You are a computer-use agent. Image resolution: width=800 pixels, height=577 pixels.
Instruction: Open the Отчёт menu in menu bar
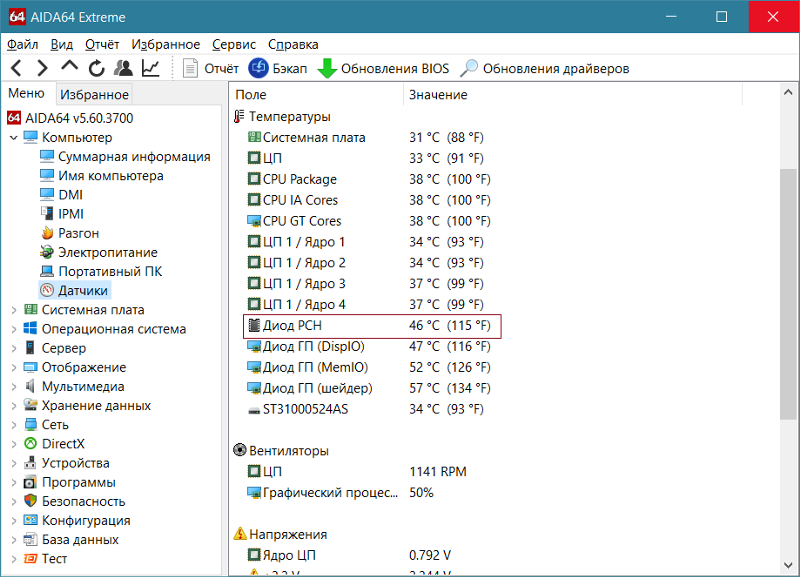click(x=102, y=44)
